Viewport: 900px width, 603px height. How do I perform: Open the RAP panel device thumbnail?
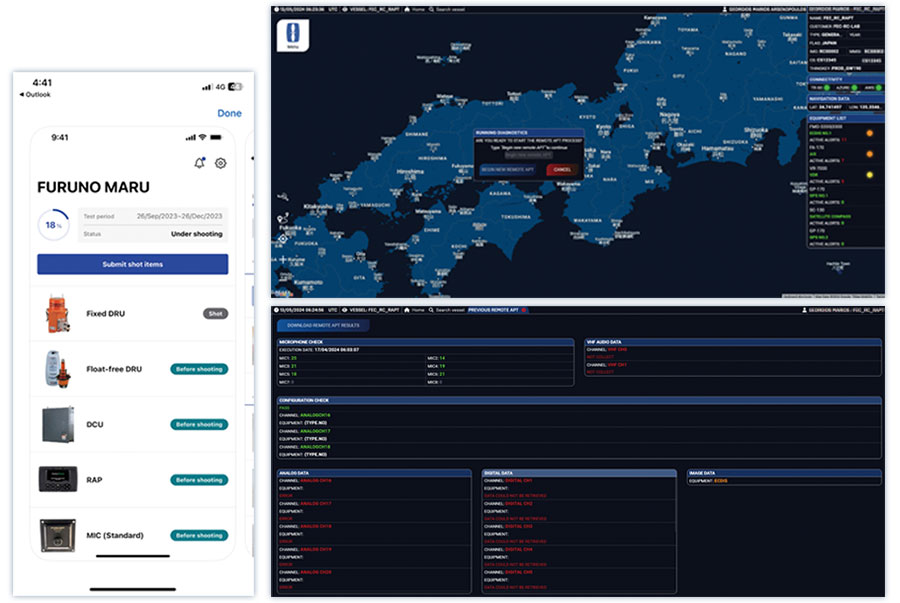[58, 480]
